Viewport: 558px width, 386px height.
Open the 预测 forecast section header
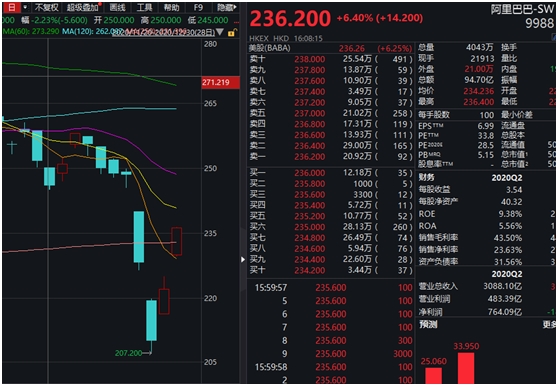point(428,324)
